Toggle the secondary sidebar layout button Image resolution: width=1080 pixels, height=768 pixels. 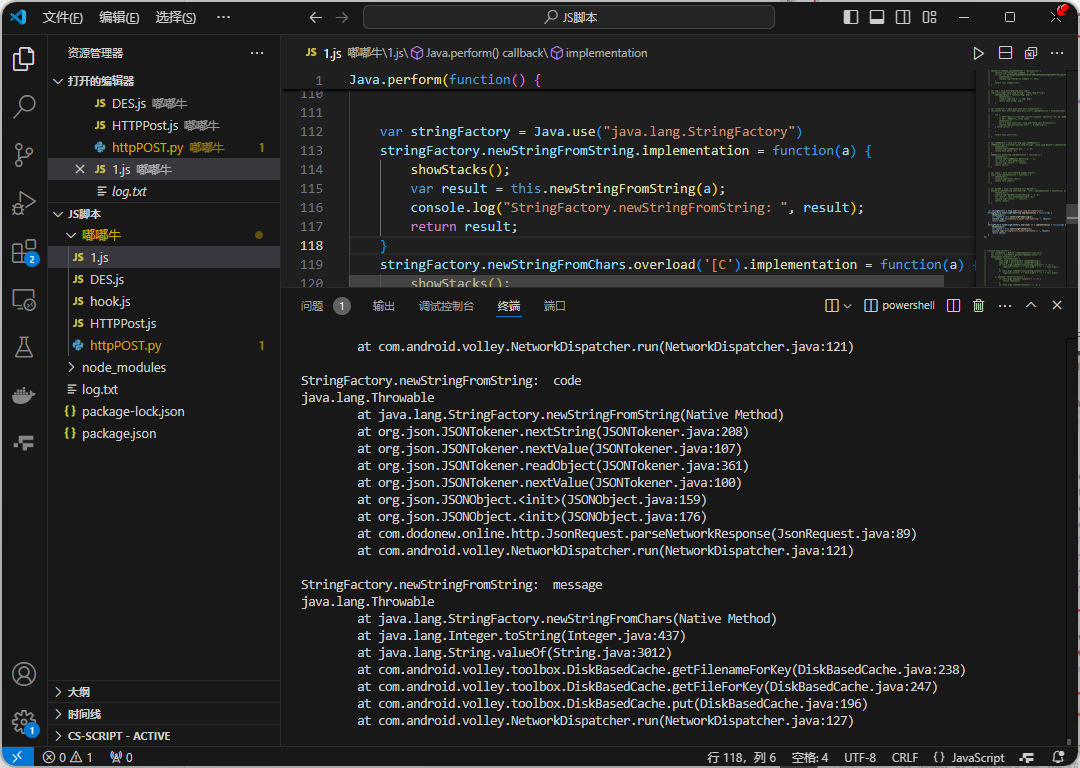coord(903,18)
